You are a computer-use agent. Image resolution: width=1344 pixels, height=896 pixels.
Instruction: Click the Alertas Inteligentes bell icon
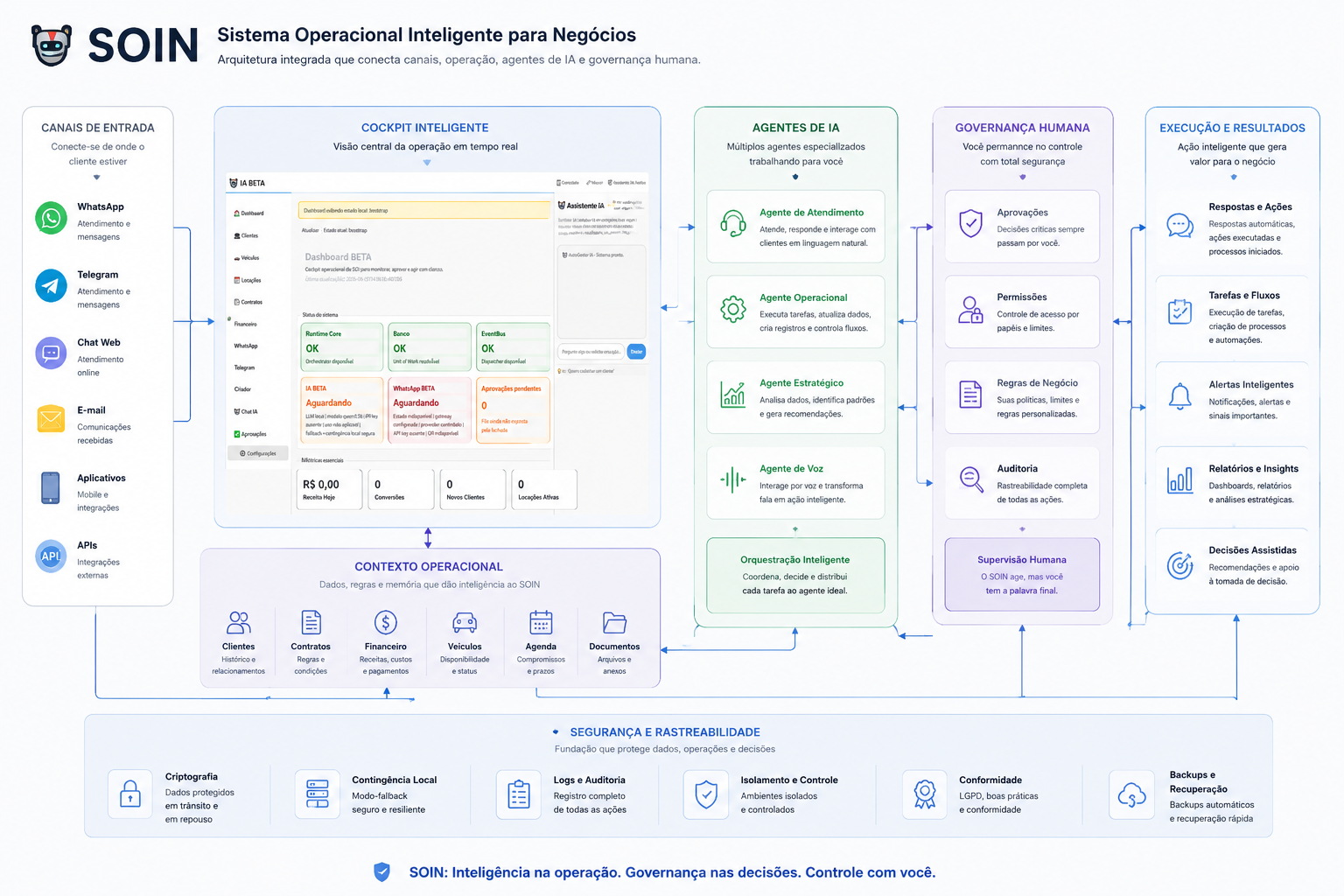[1180, 396]
